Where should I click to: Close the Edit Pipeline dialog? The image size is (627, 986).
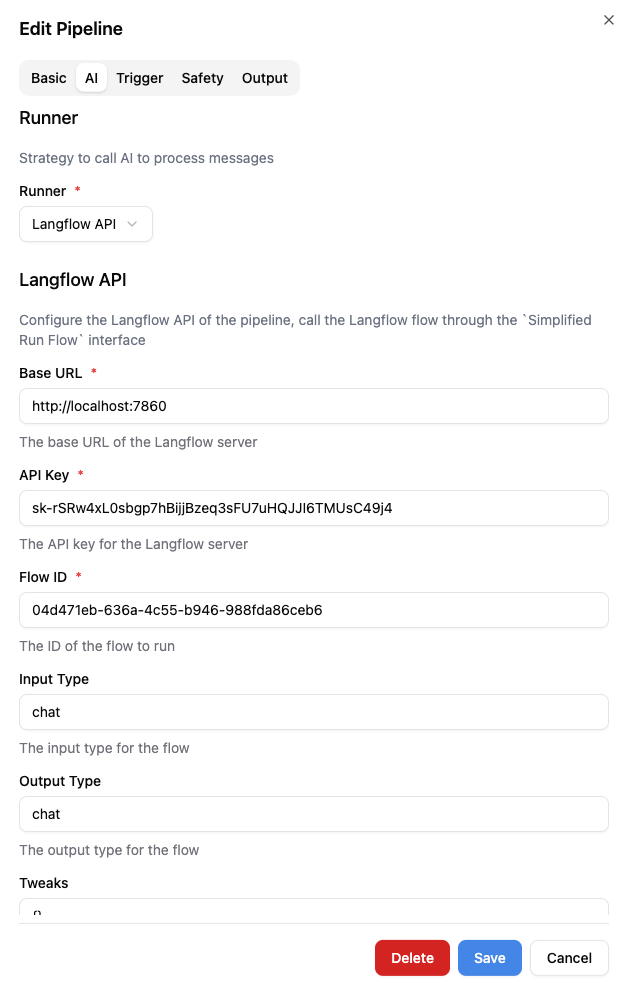pos(609,19)
